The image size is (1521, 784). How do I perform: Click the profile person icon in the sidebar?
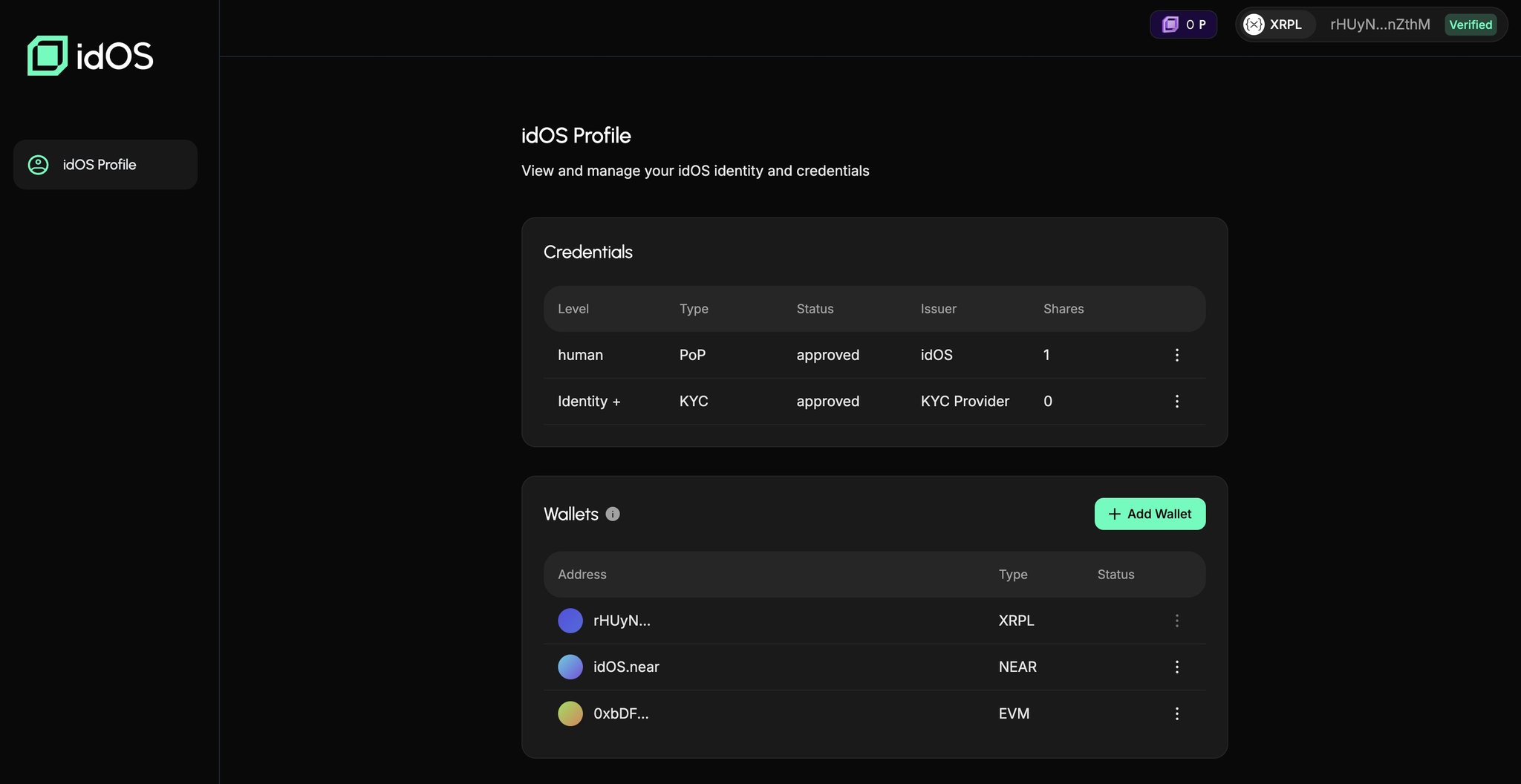(38, 165)
